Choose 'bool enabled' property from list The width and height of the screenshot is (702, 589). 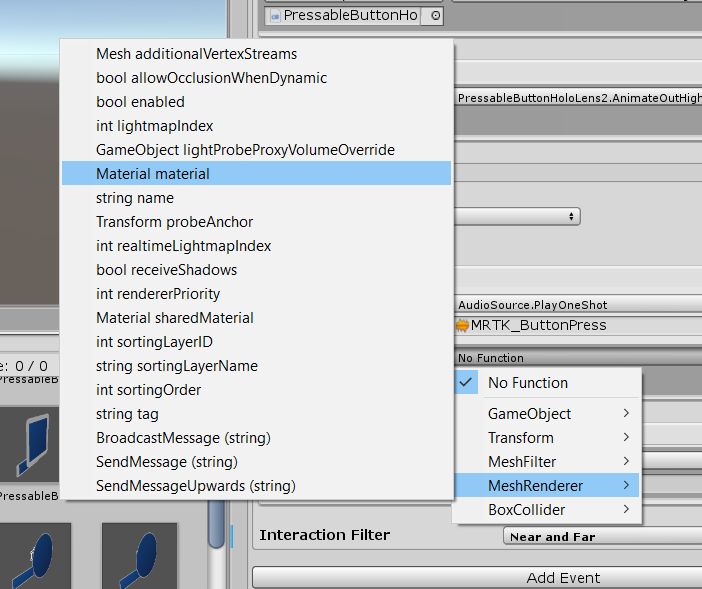(140, 102)
